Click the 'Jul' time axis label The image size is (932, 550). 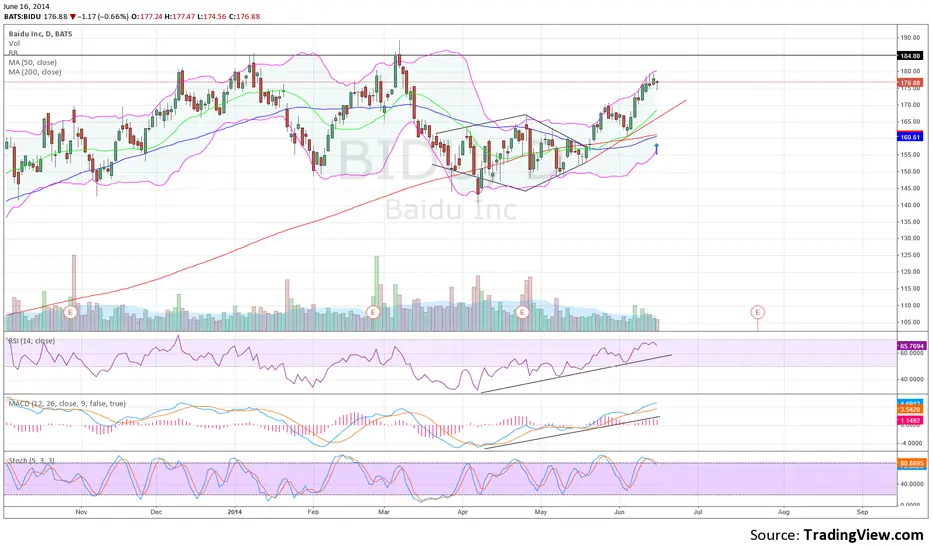(x=698, y=512)
